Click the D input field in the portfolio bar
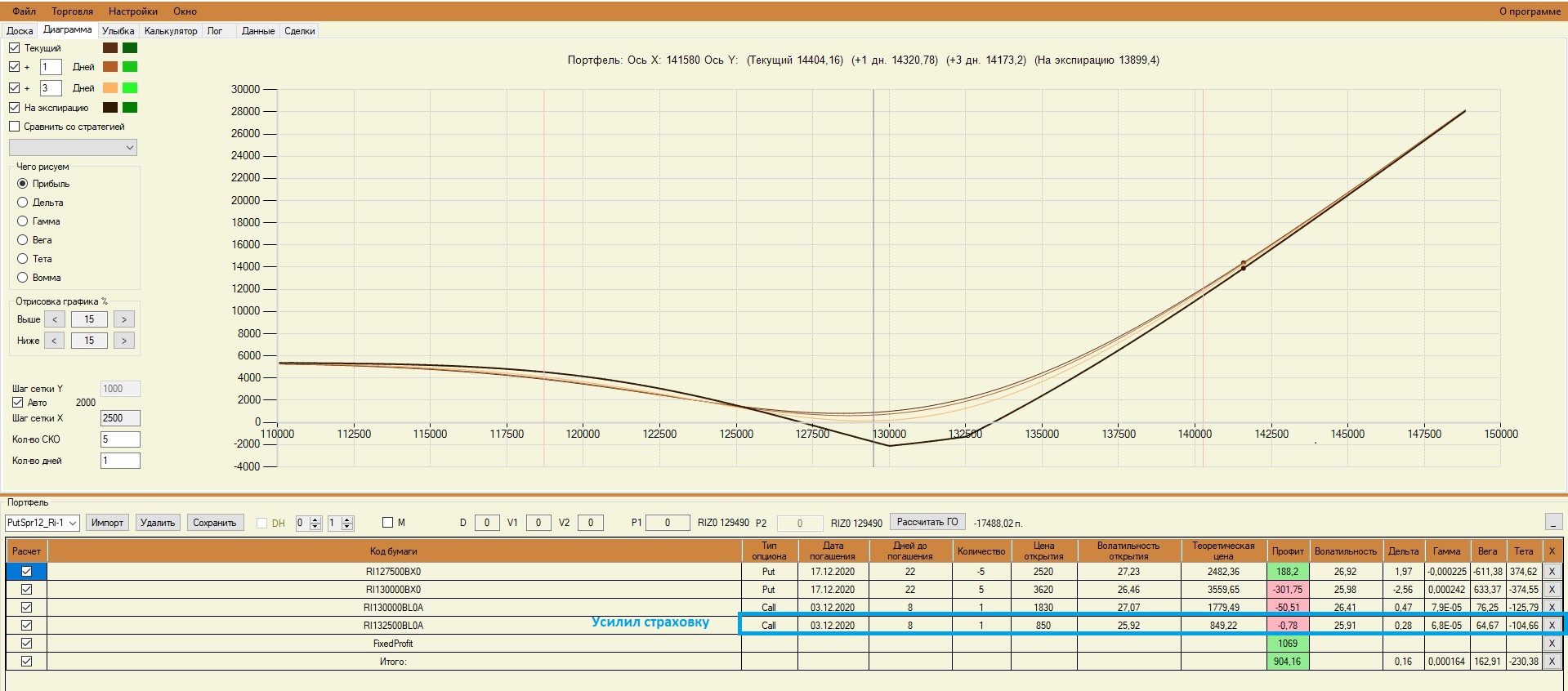The width and height of the screenshot is (1568, 691). click(x=487, y=523)
